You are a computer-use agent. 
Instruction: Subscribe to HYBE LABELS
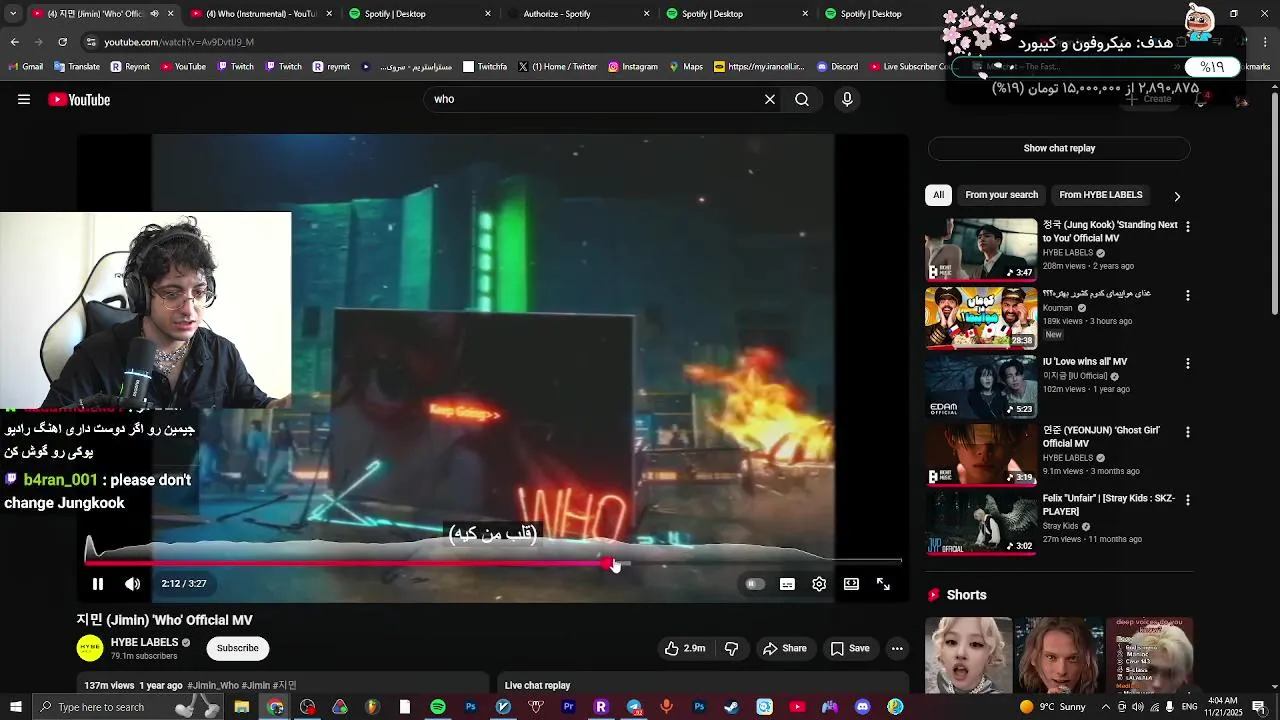pyautogui.click(x=238, y=648)
